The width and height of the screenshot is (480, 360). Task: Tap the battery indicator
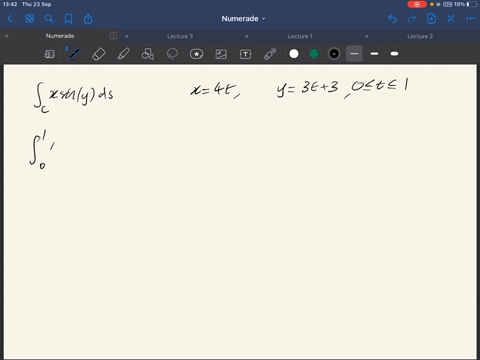pyautogui.click(x=472, y=4)
